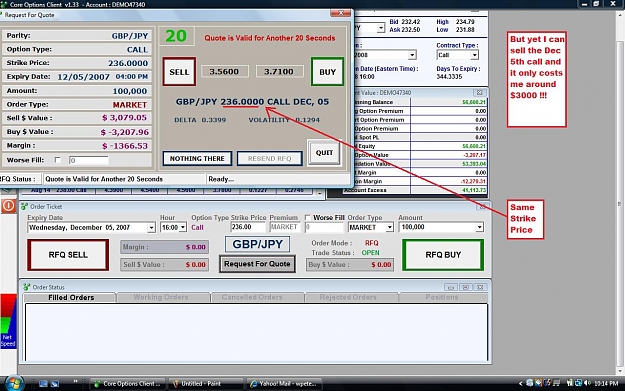This screenshot has height=391, width=625.
Task: Click the Buy $ Value $ -3,207.96
Action: click(124, 132)
